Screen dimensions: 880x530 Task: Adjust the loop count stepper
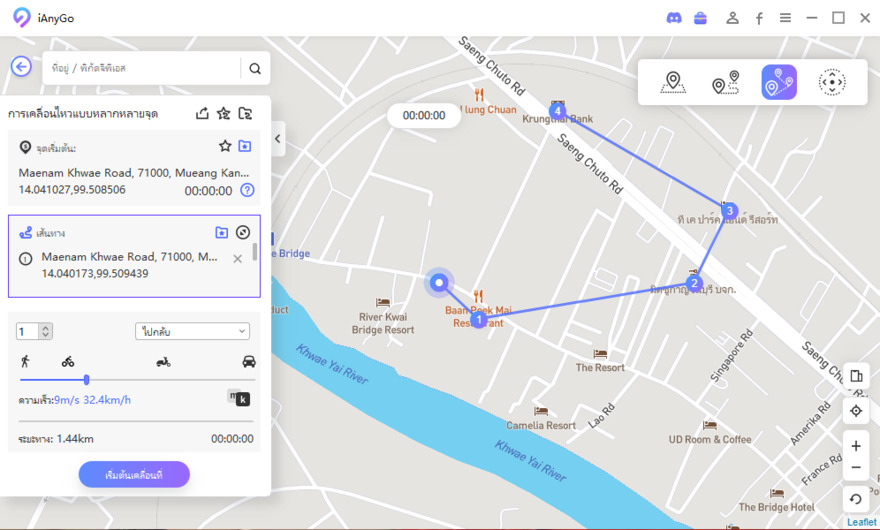pos(45,331)
